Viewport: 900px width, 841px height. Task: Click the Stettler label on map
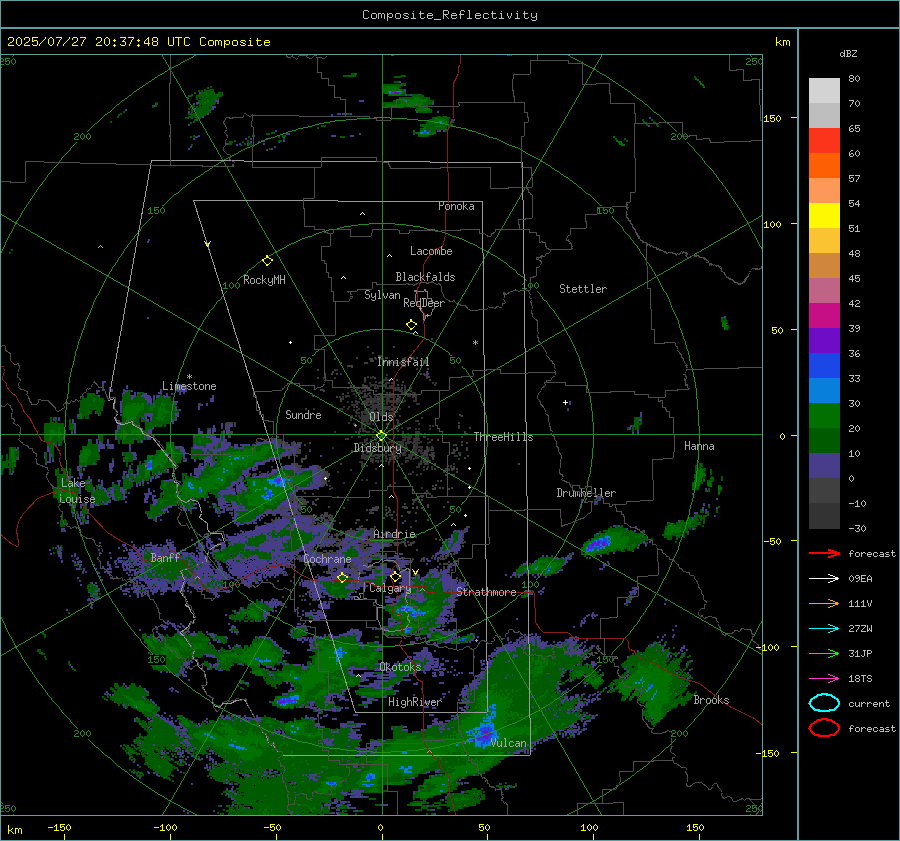pyautogui.click(x=583, y=289)
